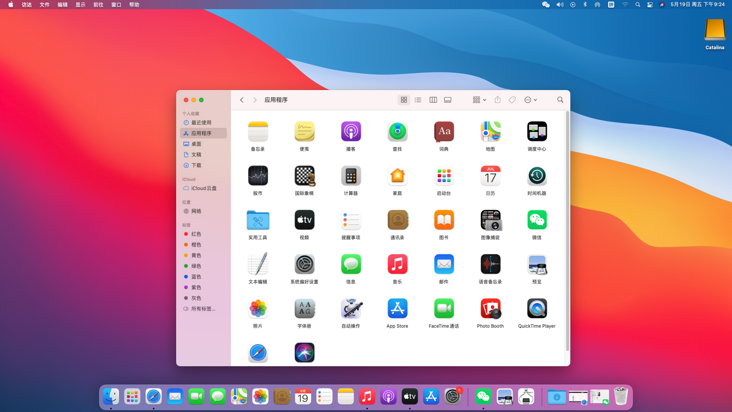Image resolution: width=732 pixels, height=412 pixels.
Task: Select FaceTime in the Finder window
Action: (x=444, y=308)
